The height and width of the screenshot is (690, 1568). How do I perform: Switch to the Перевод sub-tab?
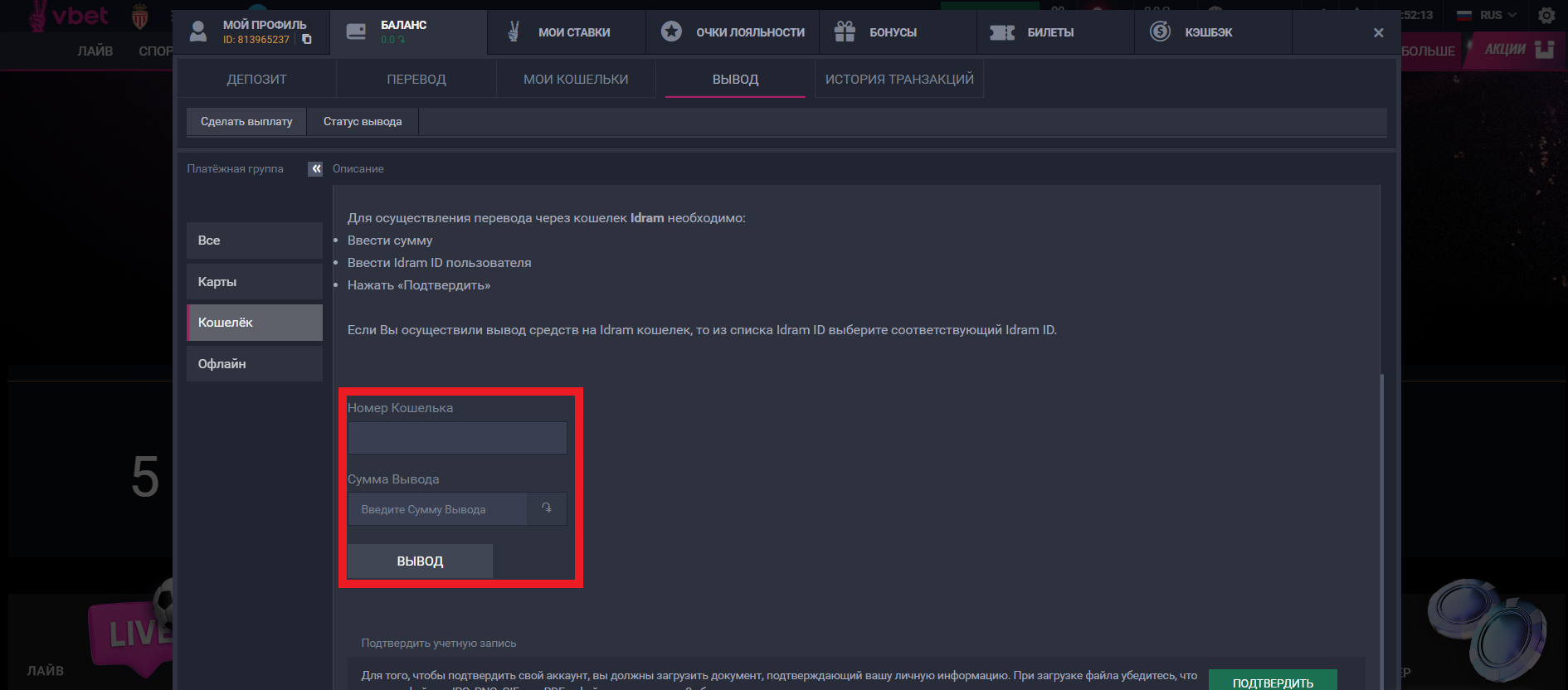pyautogui.click(x=416, y=80)
